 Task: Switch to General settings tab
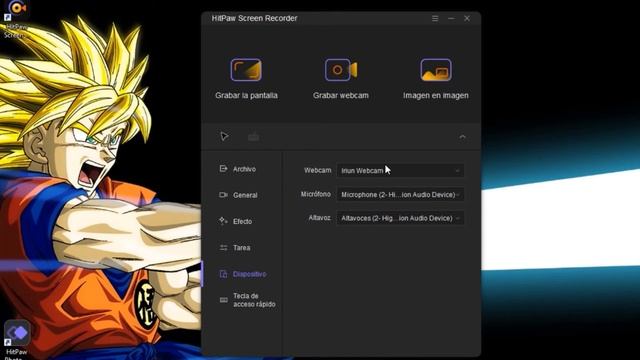coord(239,195)
